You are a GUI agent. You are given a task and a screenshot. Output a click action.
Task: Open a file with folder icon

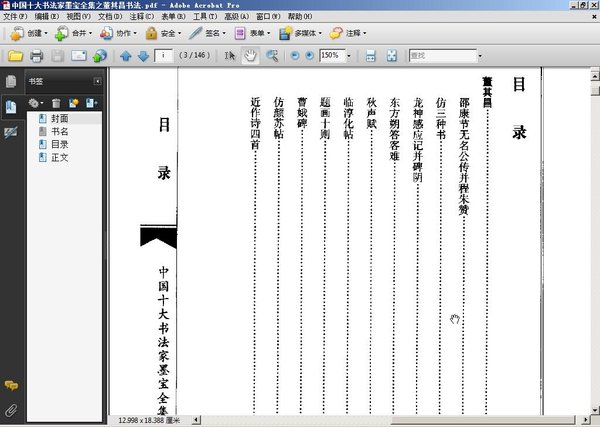15,56
